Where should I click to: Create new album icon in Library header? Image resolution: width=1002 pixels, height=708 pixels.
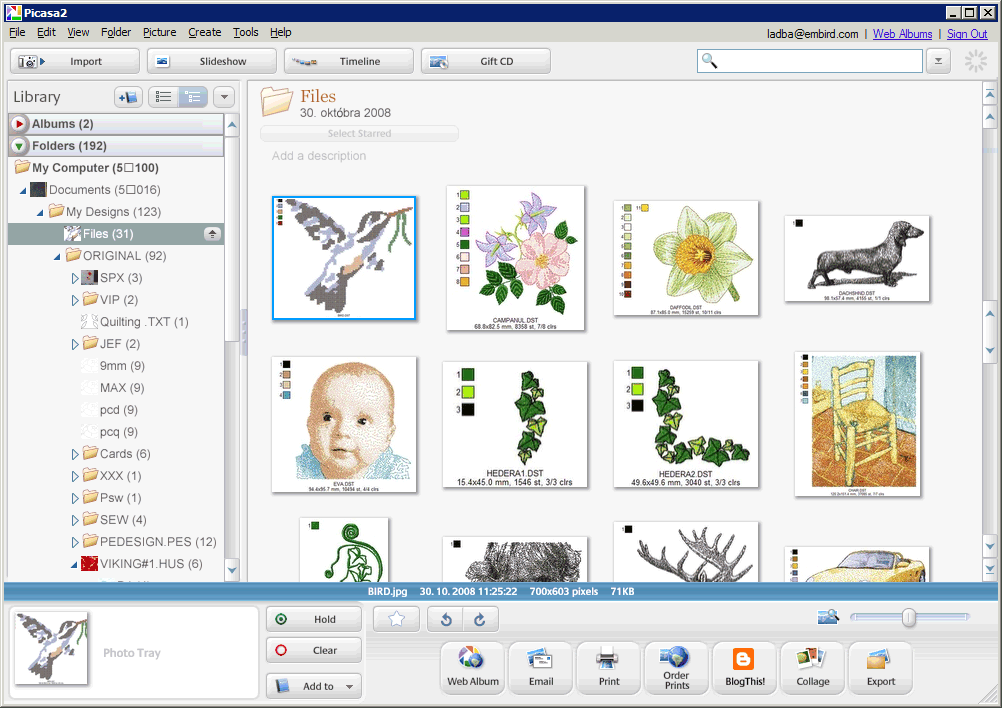coord(128,97)
